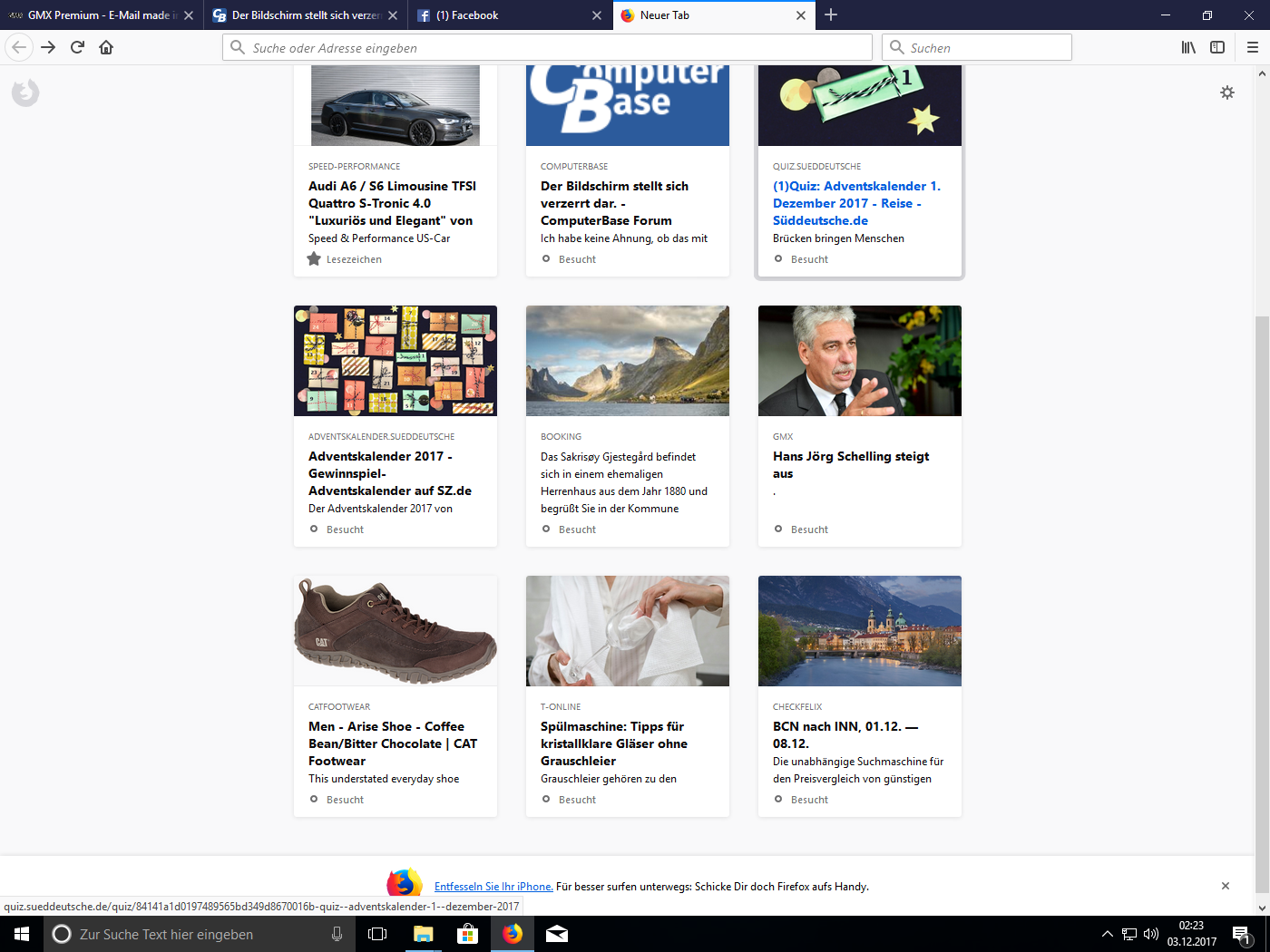Click the Firefox logo in promo banner

tap(405, 883)
